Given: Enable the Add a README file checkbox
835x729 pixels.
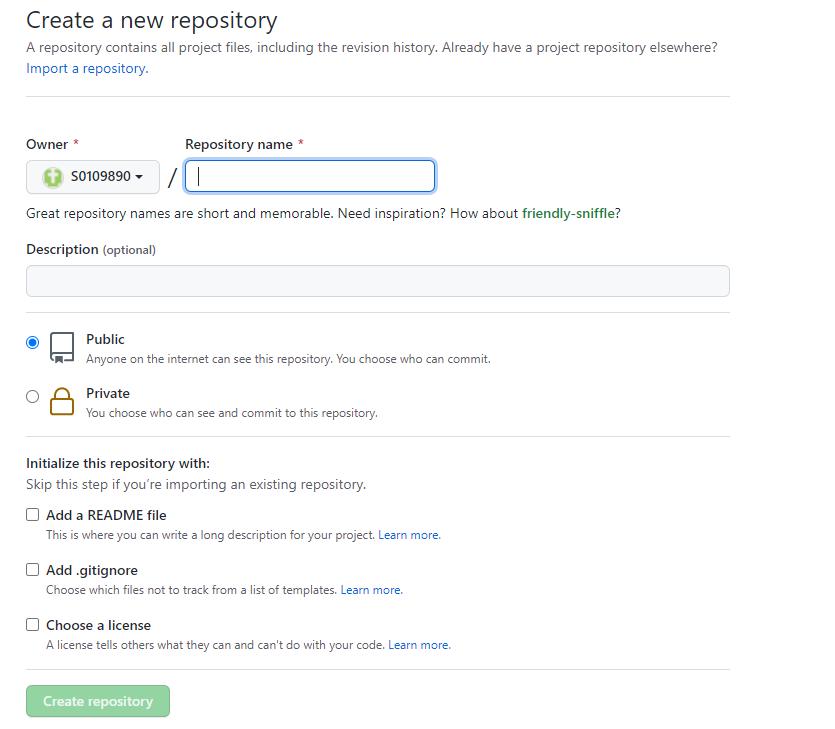Looking at the screenshot, I should click(32, 514).
